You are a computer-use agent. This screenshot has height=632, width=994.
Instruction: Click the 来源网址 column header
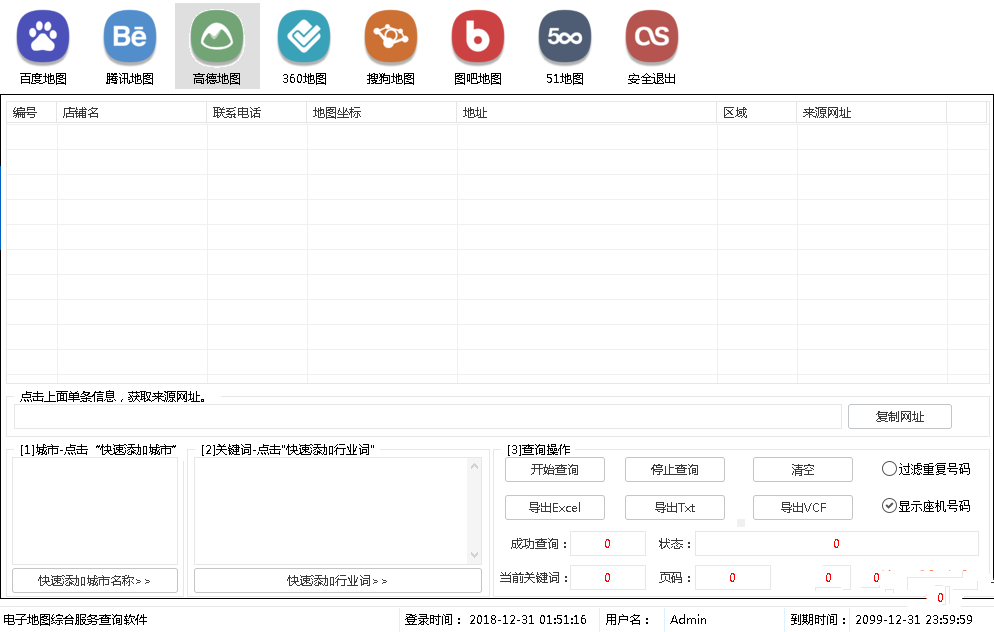pyautogui.click(x=872, y=113)
